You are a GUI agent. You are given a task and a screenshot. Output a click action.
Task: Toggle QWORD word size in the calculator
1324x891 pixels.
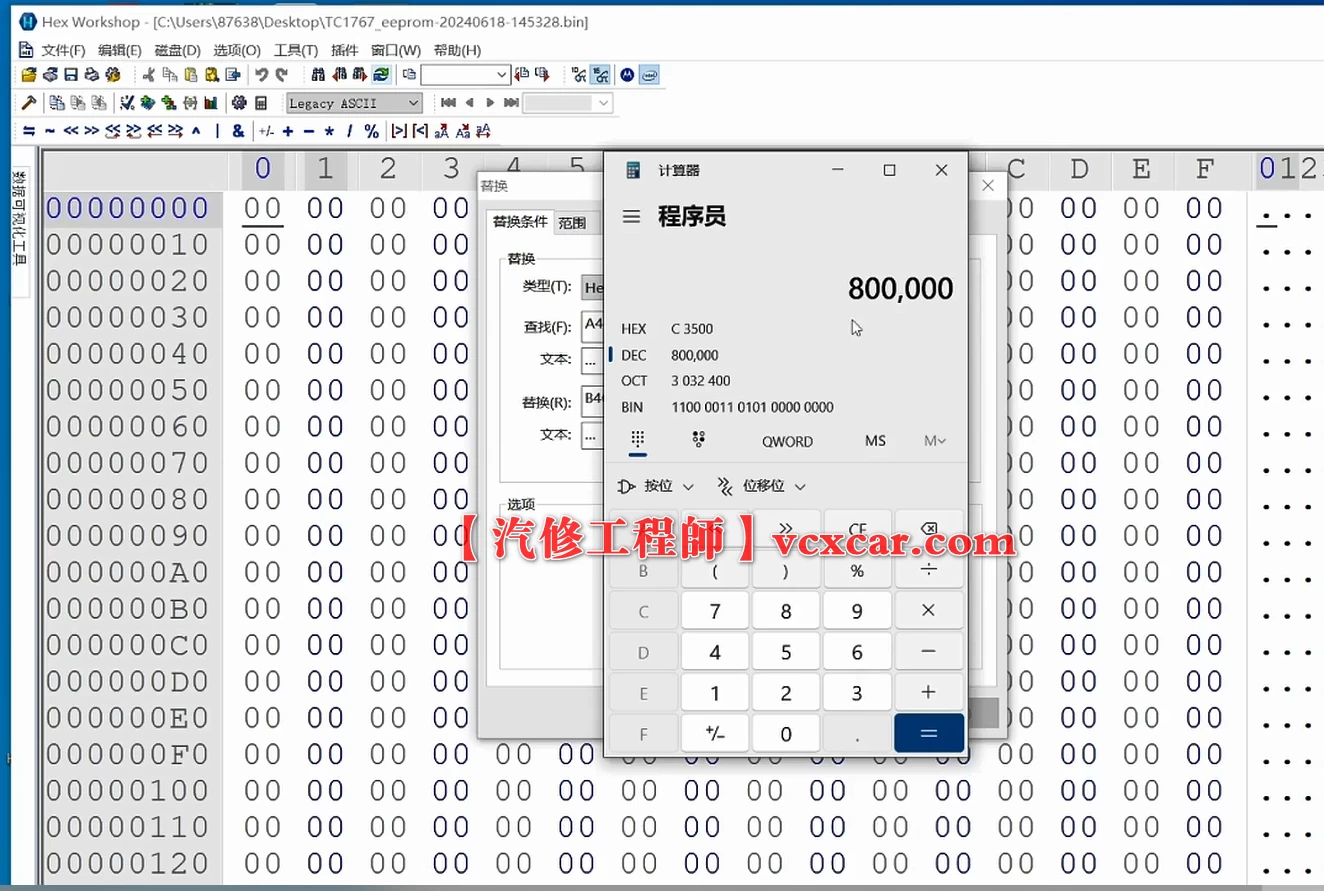788,441
